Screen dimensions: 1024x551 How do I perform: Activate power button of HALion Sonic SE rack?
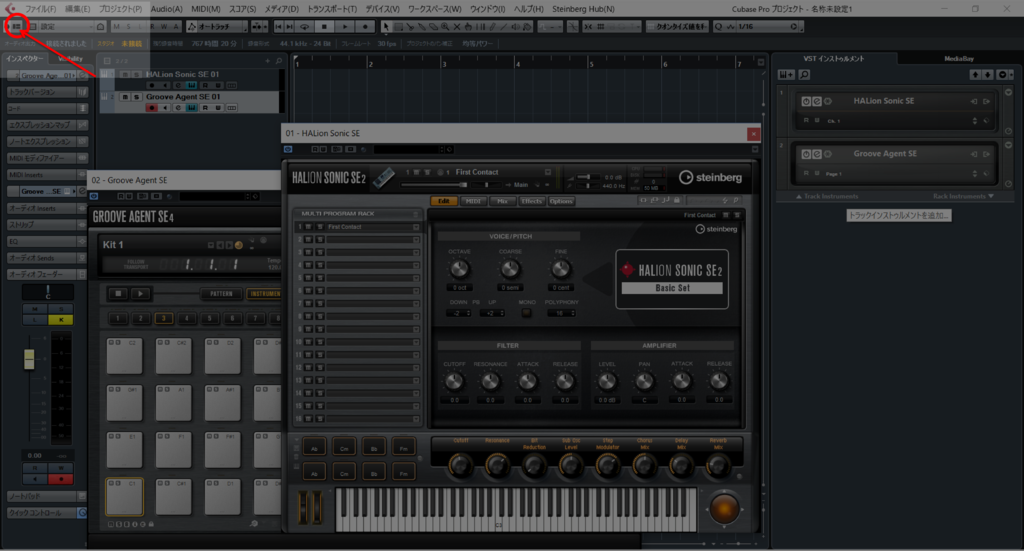click(806, 101)
